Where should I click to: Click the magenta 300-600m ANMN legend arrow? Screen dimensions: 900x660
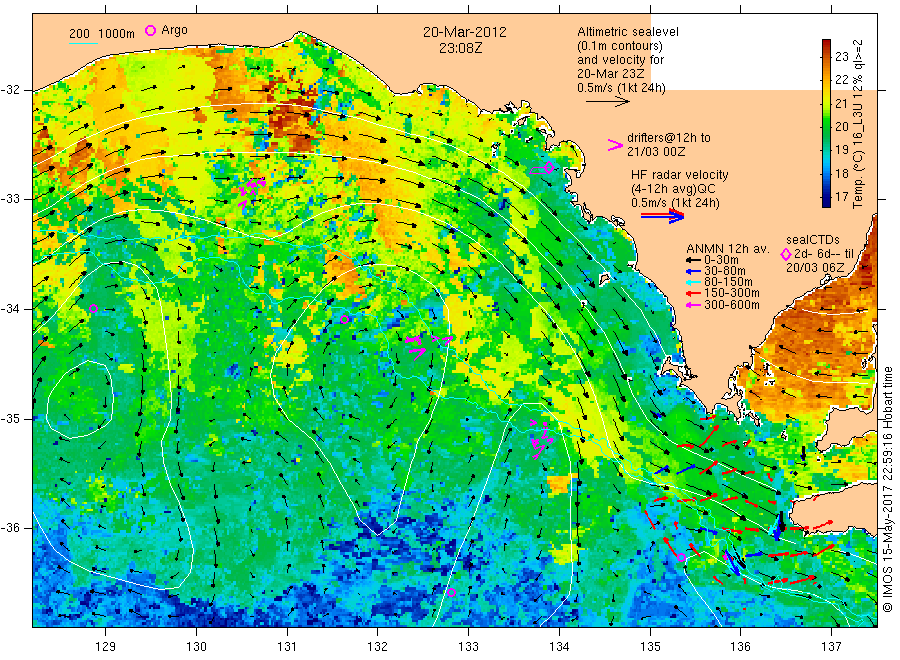[x=694, y=305]
